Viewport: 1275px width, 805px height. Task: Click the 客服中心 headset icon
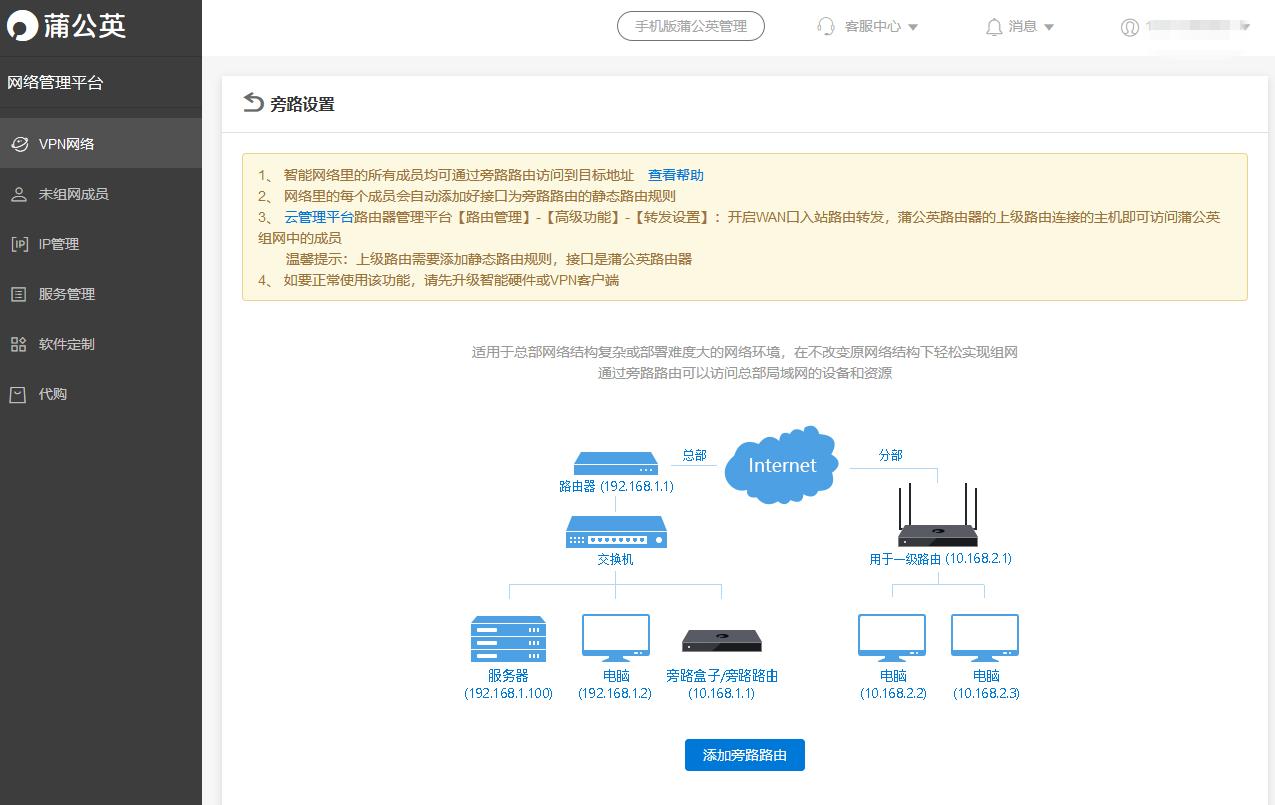tap(823, 26)
